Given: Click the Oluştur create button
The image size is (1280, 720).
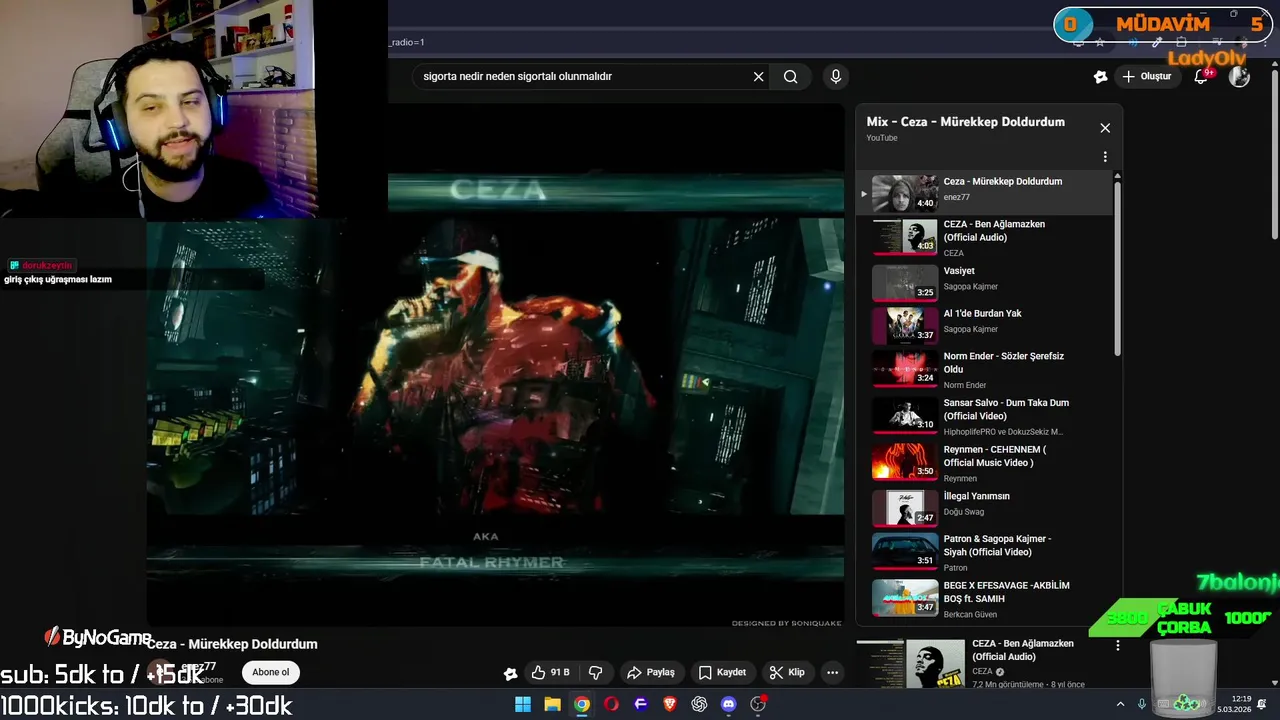Looking at the screenshot, I should pos(1146,76).
